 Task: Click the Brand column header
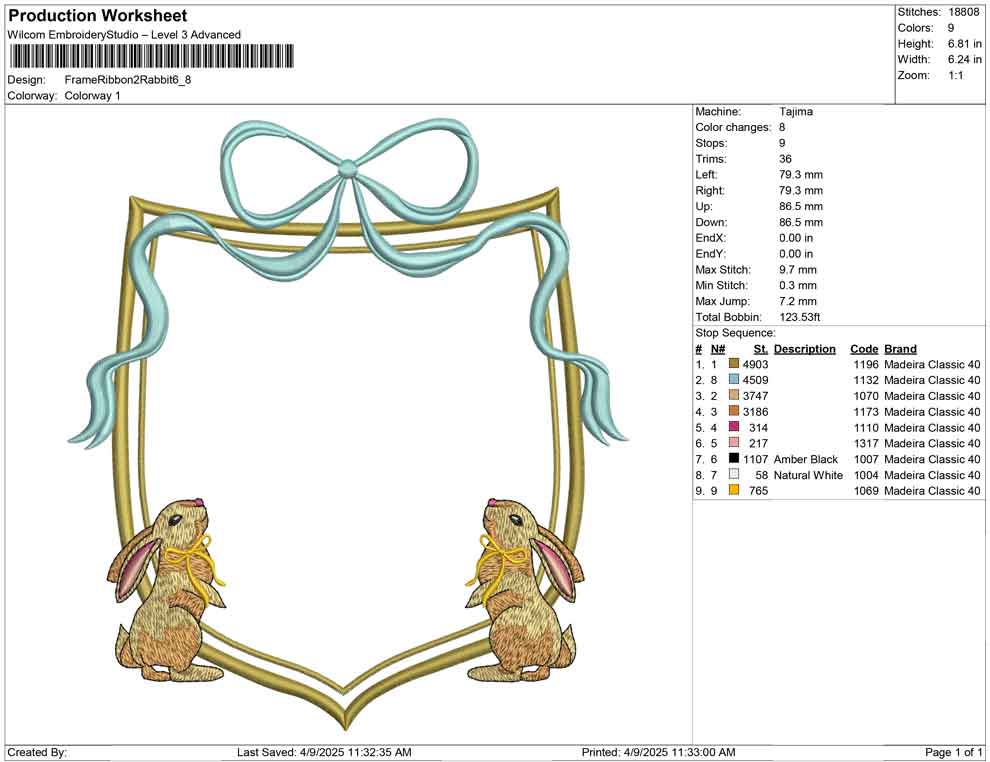pyautogui.click(x=899, y=348)
